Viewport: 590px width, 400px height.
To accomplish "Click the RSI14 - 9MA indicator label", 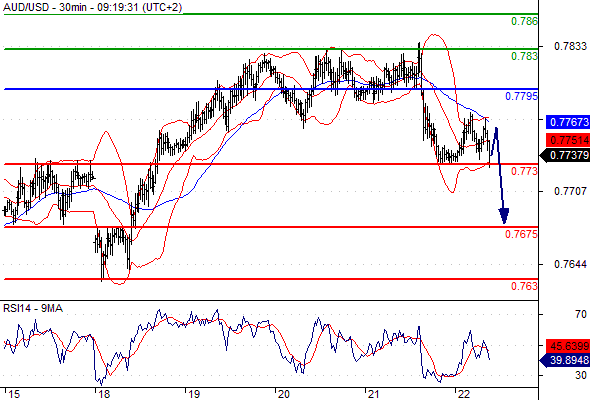I will click(33, 309).
